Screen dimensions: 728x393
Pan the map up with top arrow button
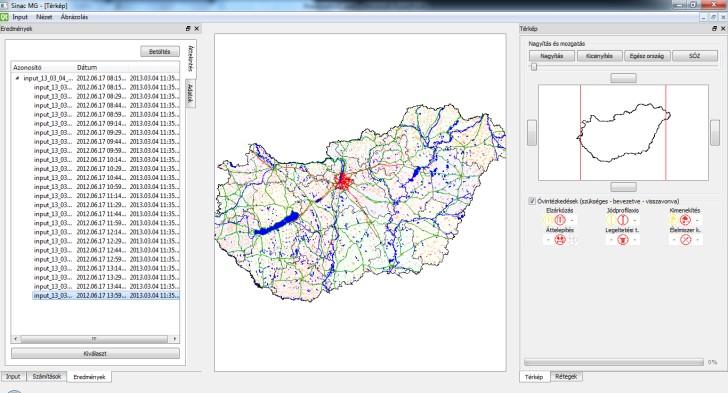pyautogui.click(x=624, y=78)
